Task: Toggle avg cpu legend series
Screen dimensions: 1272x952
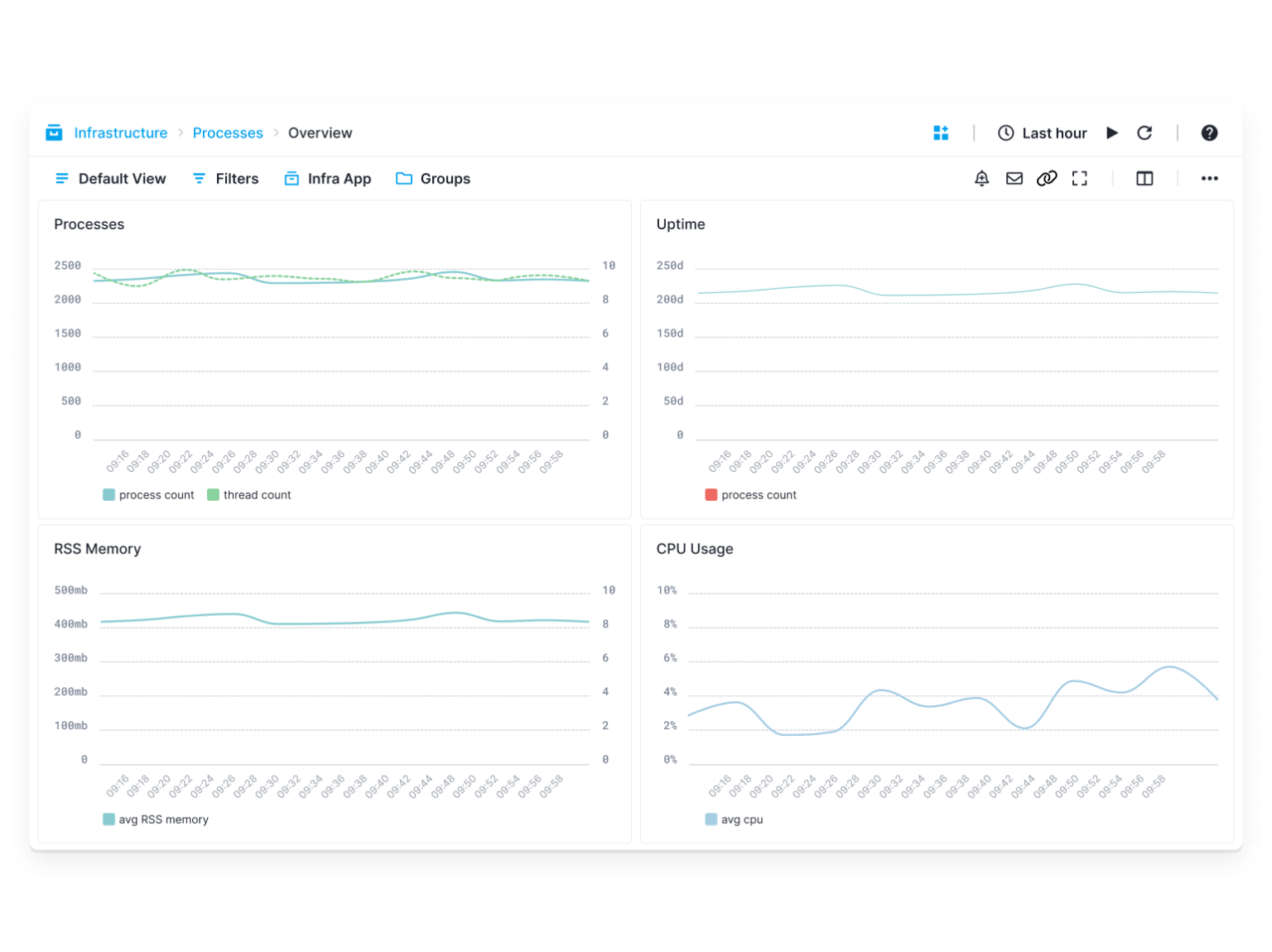Action: [x=734, y=820]
